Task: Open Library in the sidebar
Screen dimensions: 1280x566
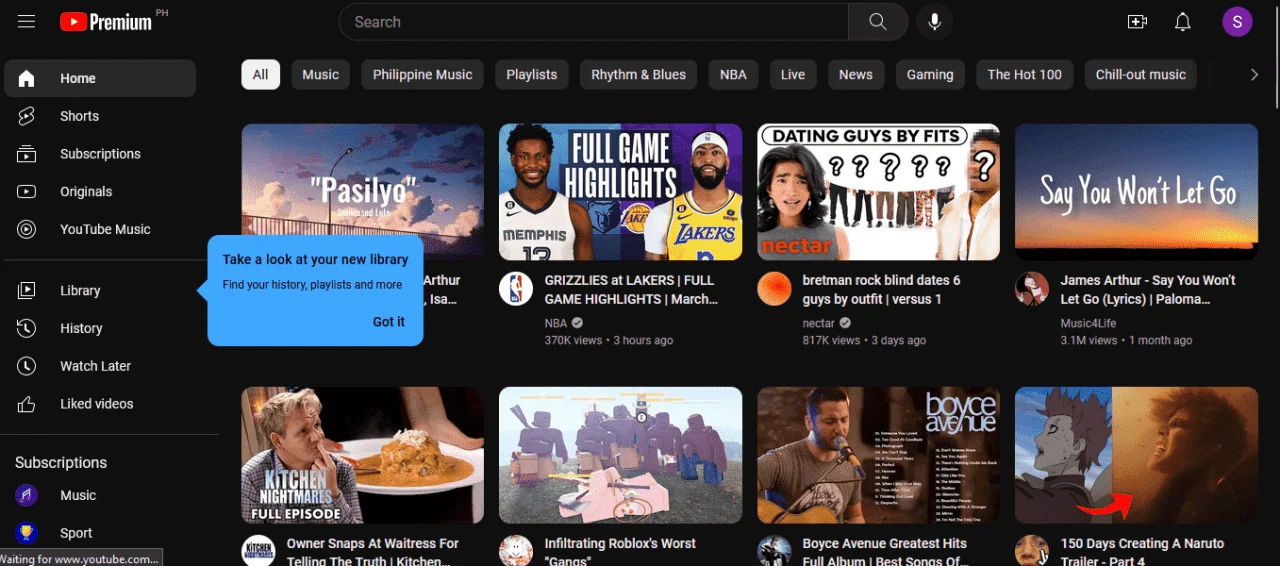Action: (100, 290)
